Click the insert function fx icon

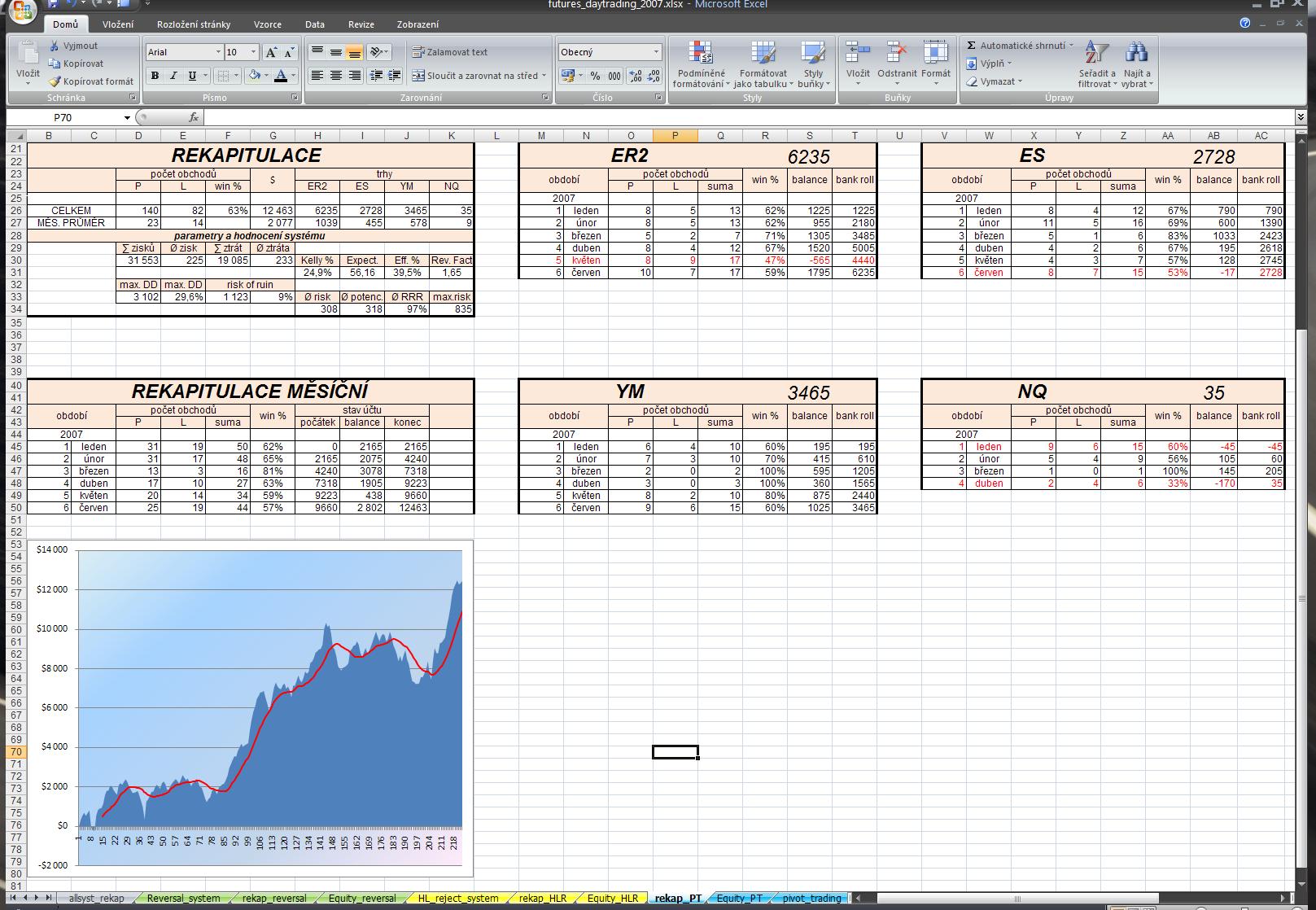coord(194,117)
